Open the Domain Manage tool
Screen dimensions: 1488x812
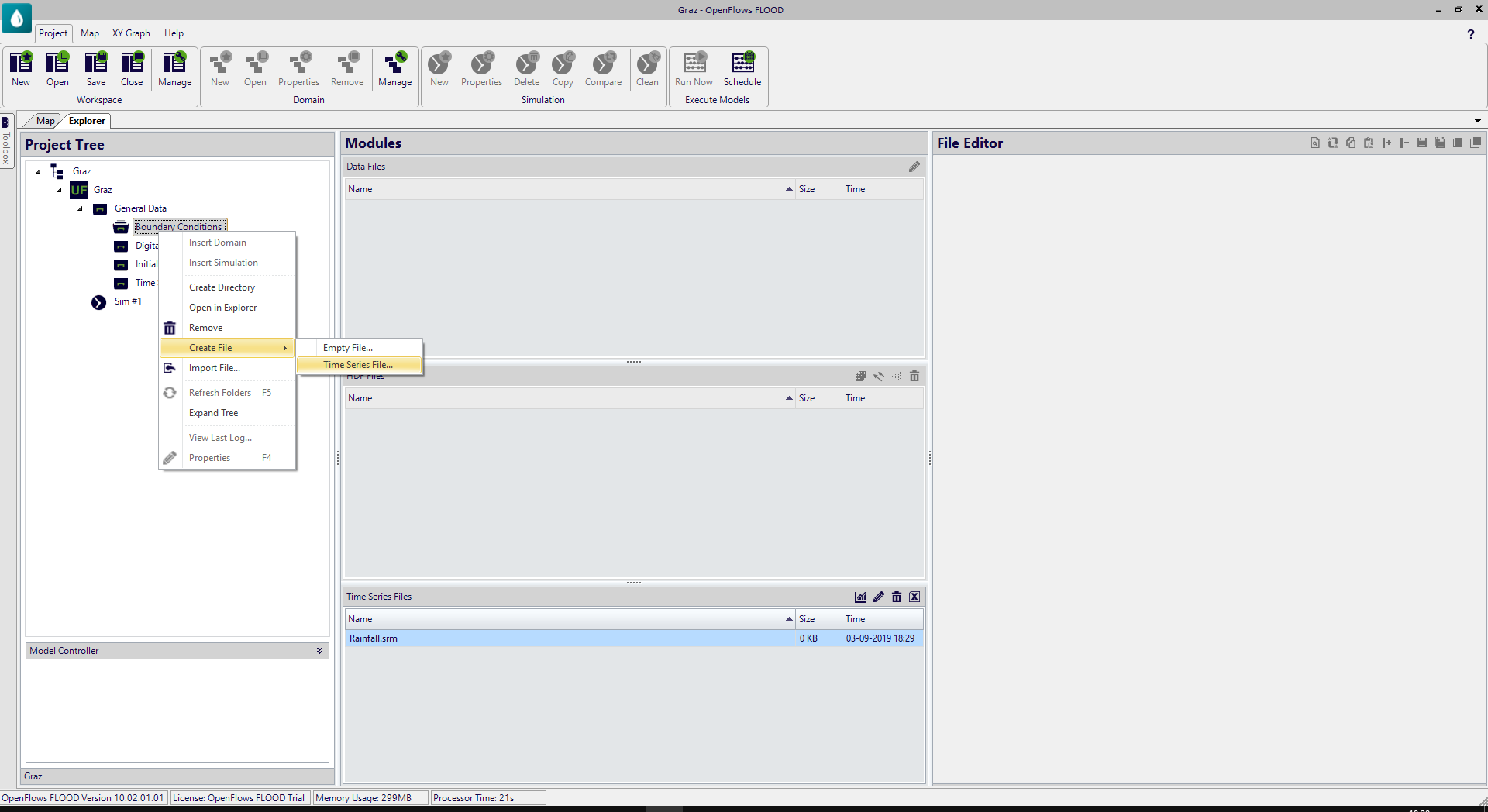394,69
